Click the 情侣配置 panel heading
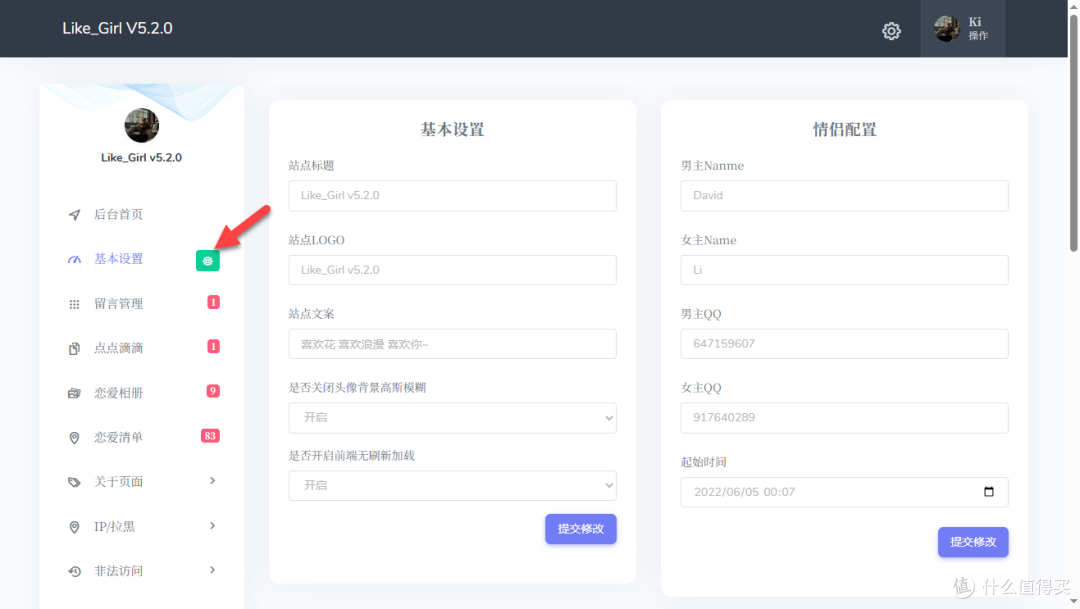This screenshot has height=609, width=1080. [x=844, y=130]
